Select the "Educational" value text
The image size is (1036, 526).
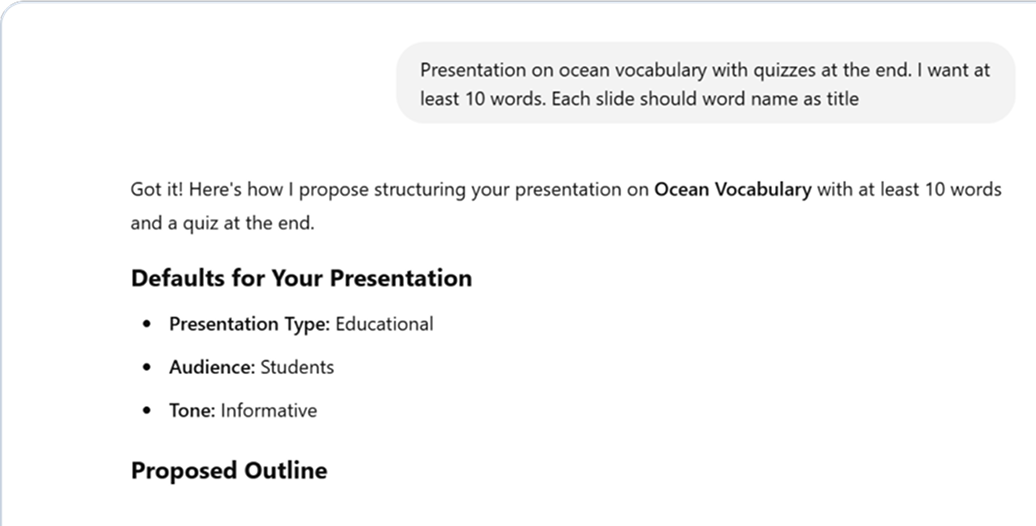[384, 324]
